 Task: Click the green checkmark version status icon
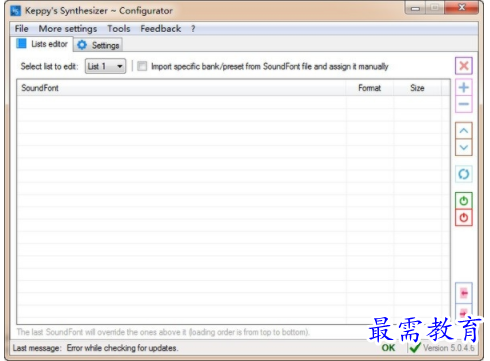[415, 348]
